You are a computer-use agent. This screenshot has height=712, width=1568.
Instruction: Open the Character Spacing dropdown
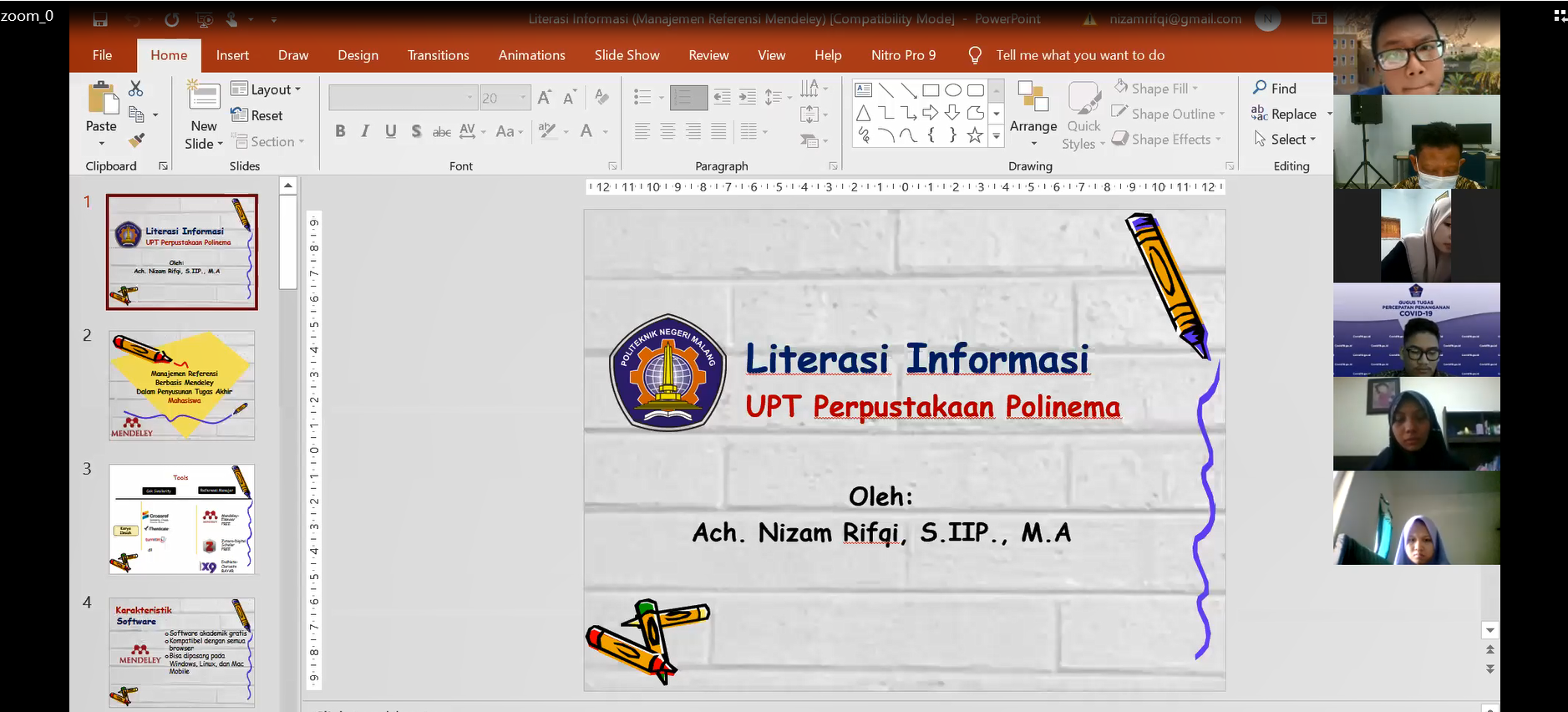471,131
